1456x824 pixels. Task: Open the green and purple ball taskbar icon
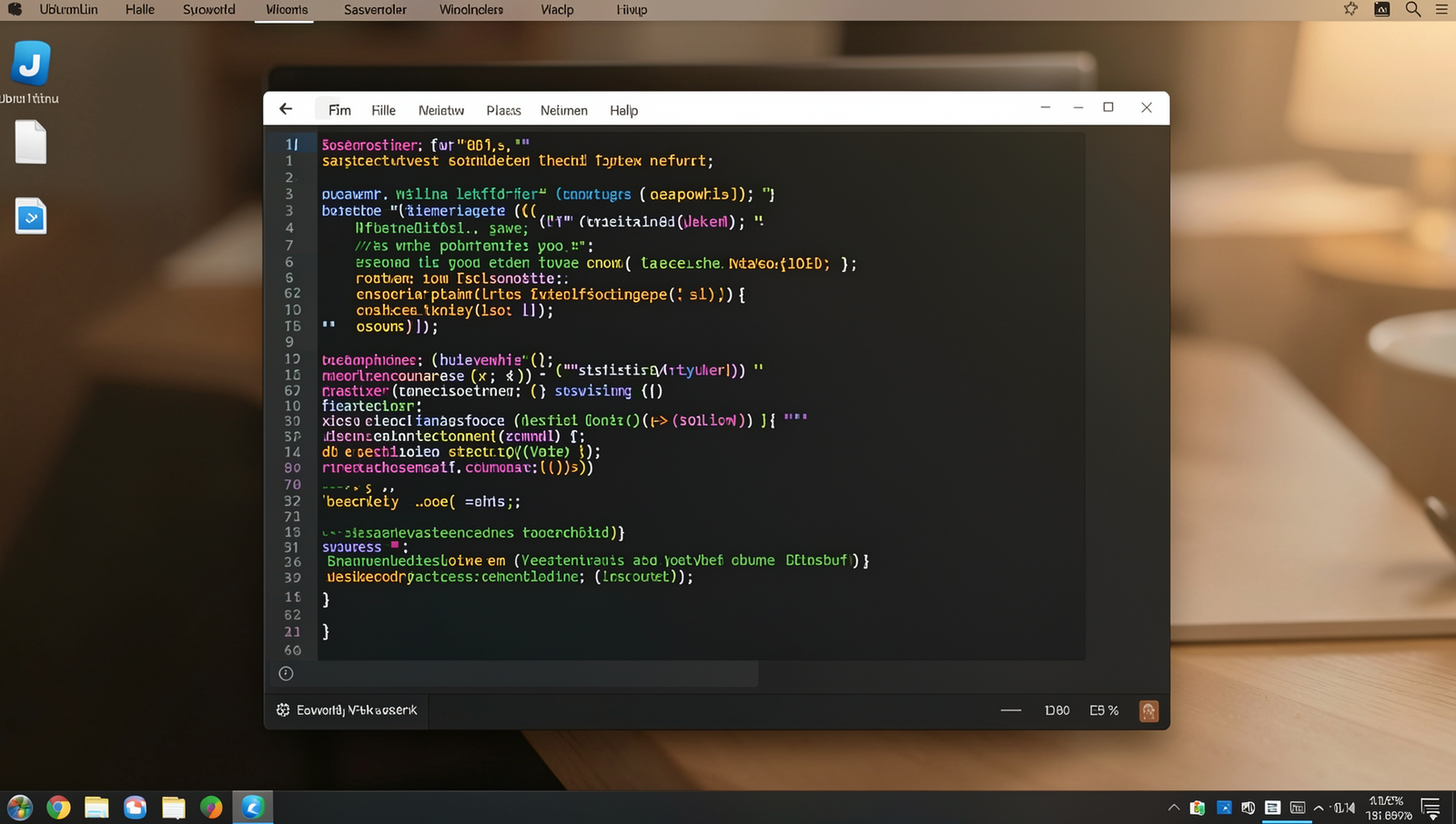211,808
